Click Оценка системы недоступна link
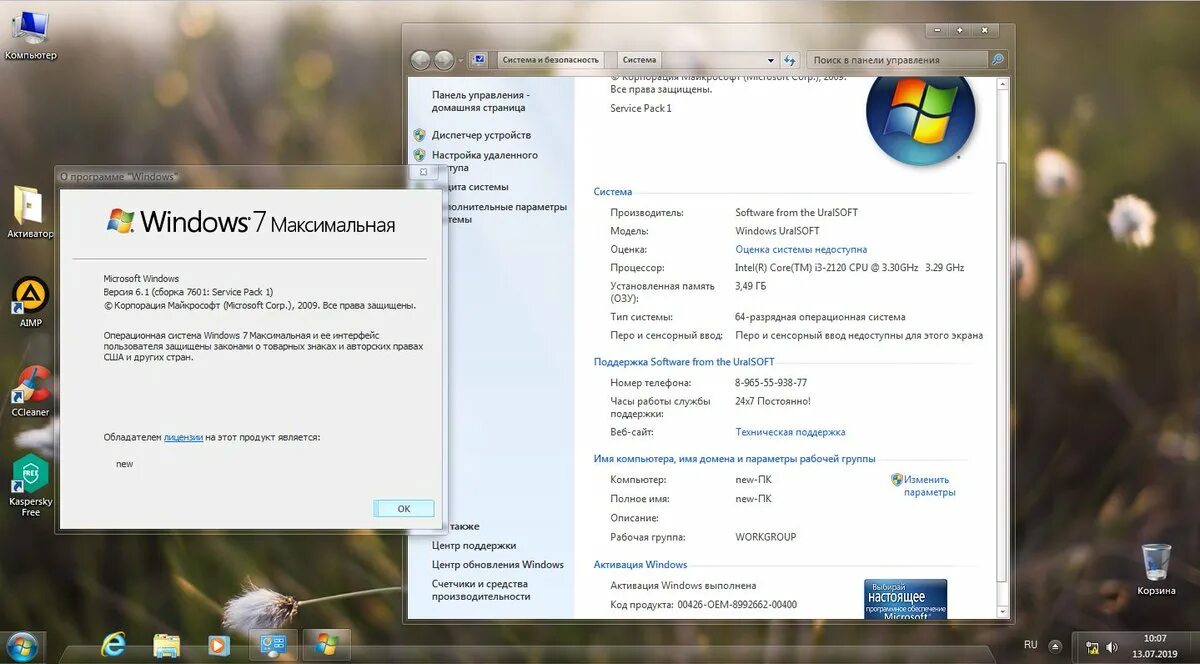The height and width of the screenshot is (664, 1200). [801, 249]
